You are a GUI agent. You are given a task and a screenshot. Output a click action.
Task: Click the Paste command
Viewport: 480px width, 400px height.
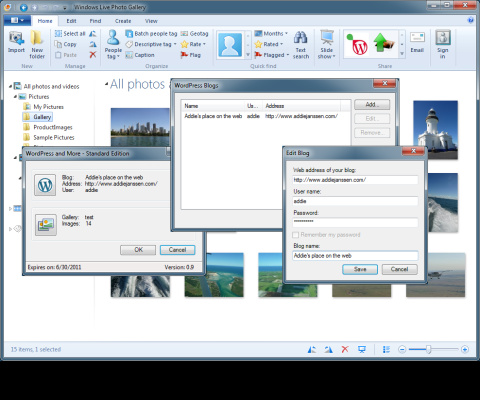66,55
